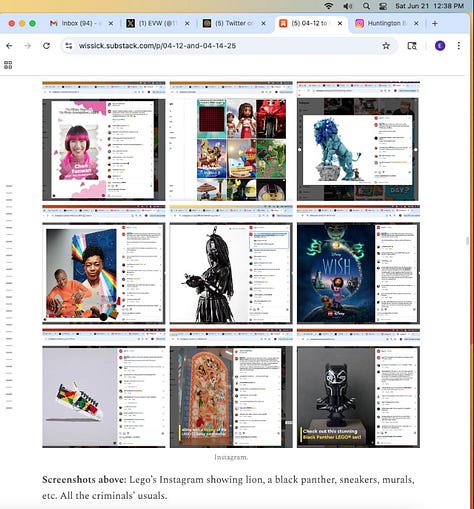Open the Disney Wish poster screenshot
The height and width of the screenshot is (509, 474).
[358, 264]
